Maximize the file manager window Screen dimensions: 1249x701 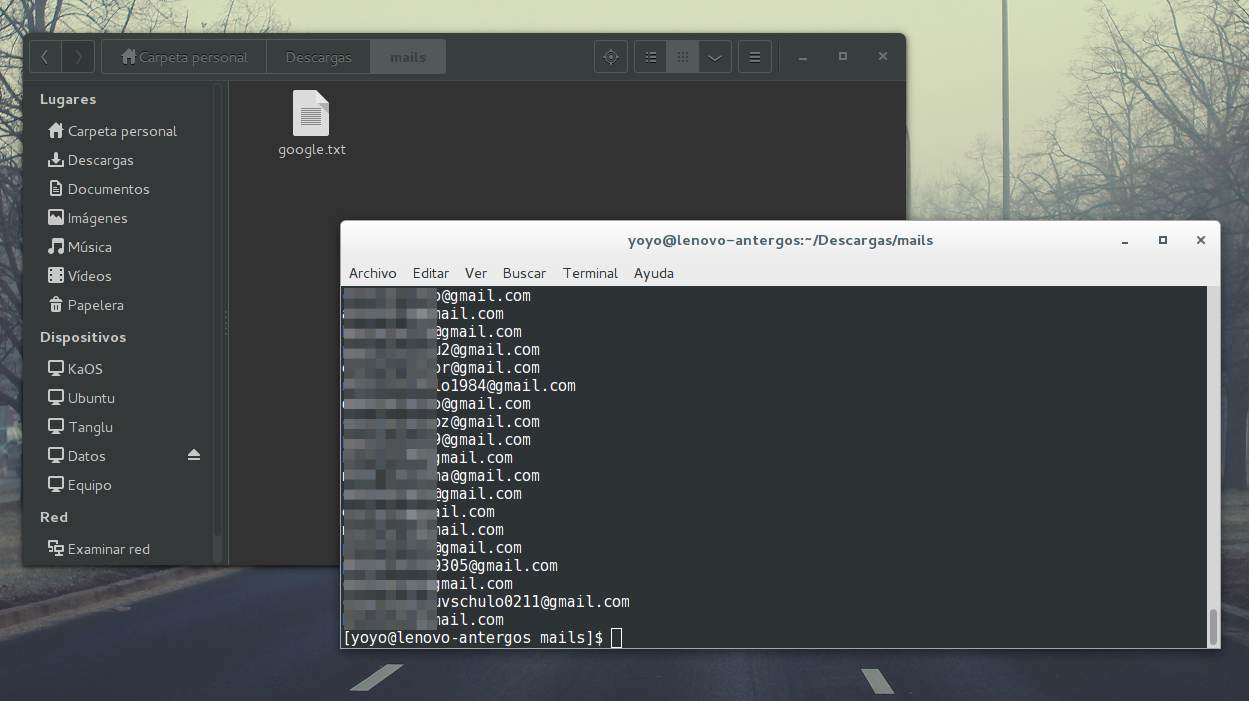point(843,56)
